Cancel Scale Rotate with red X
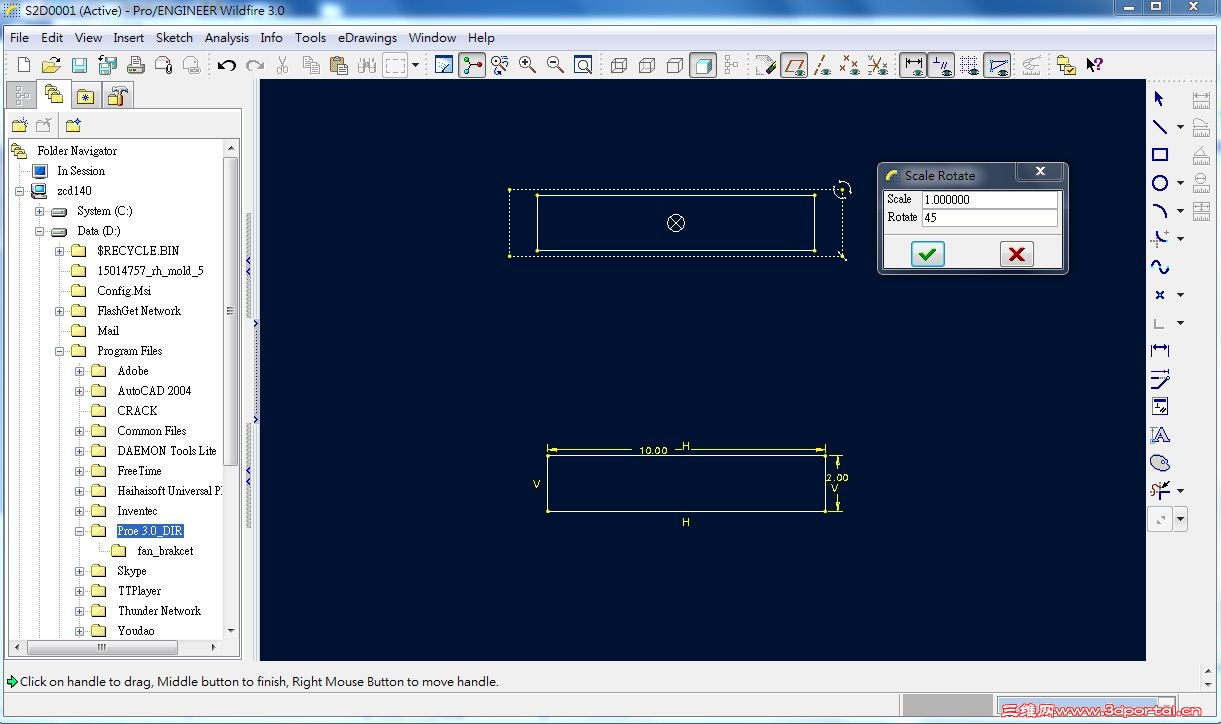This screenshot has width=1221, height=724. pos(1017,254)
